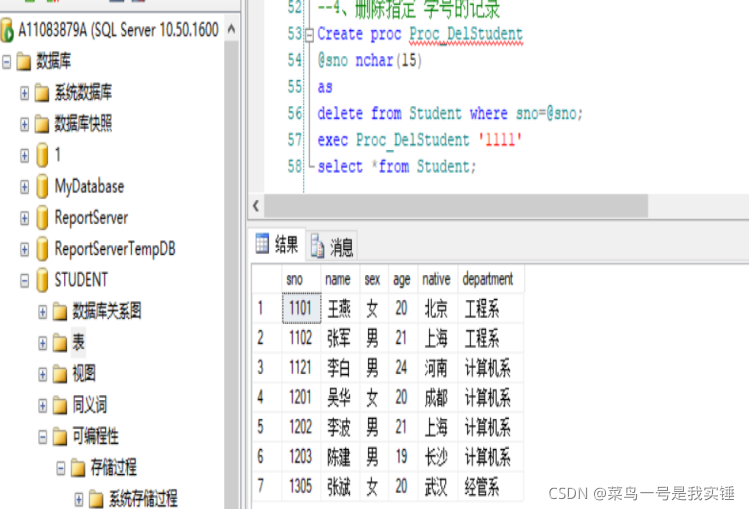Viewport: 750px width, 510px height.
Task: Expand the 视图 folder node
Action: click(x=43, y=374)
